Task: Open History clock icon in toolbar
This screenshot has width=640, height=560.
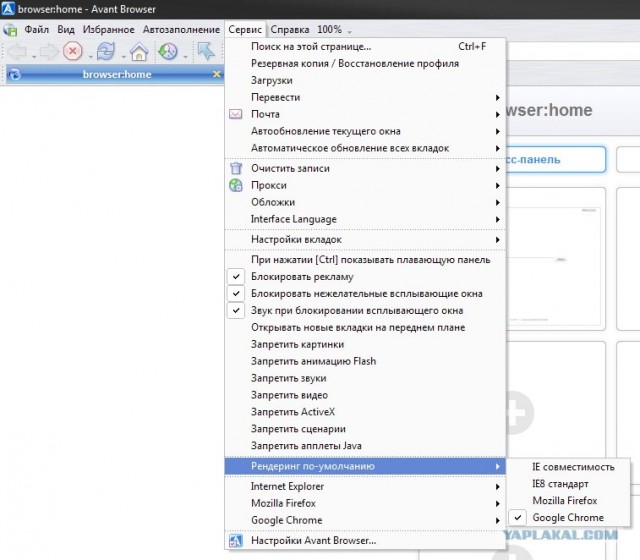Action: [167, 52]
